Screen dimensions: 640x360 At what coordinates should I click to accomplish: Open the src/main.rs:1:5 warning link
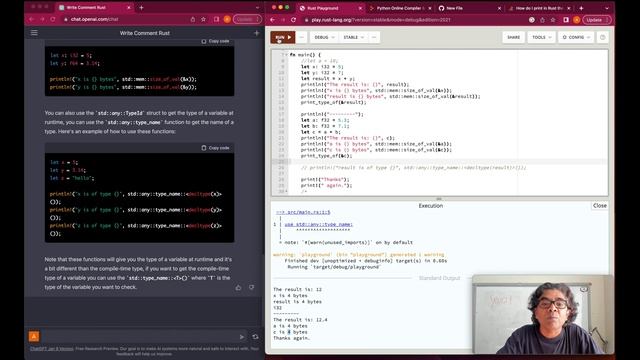[303, 212]
